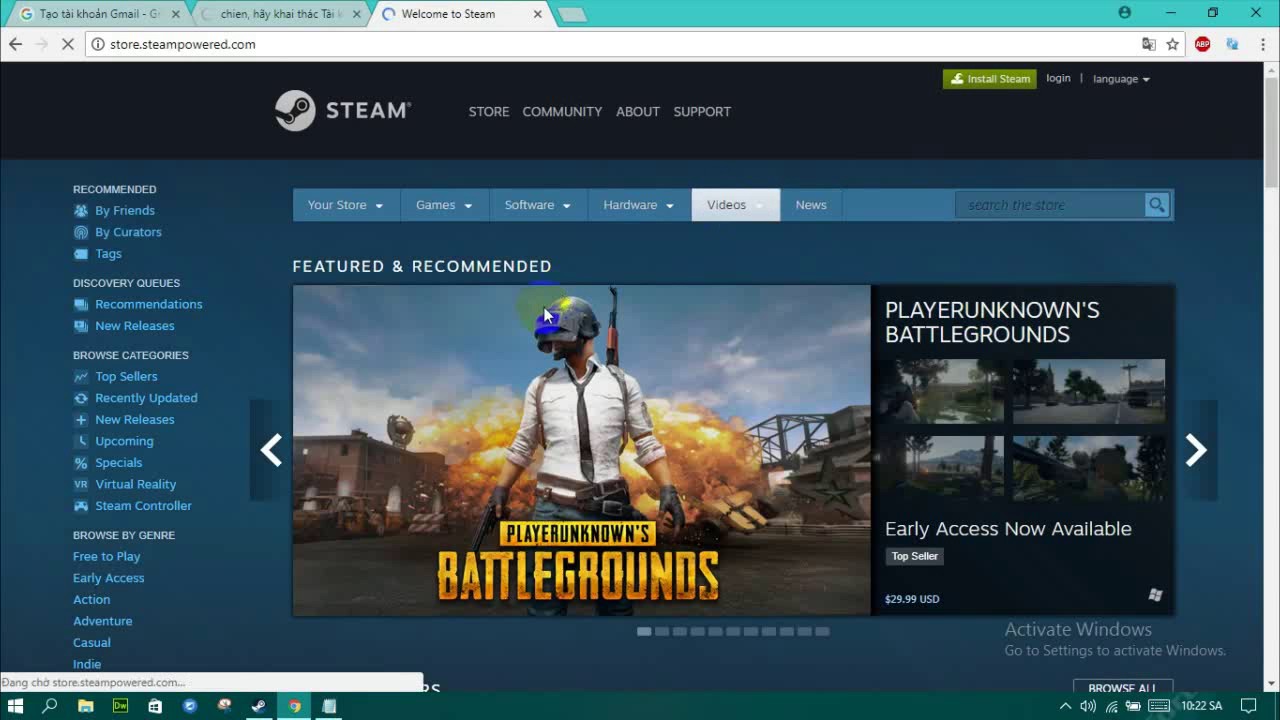Viewport: 1280px width, 720px height.
Task: Open the Microsoft Store taskbar icon
Action: click(x=155, y=706)
